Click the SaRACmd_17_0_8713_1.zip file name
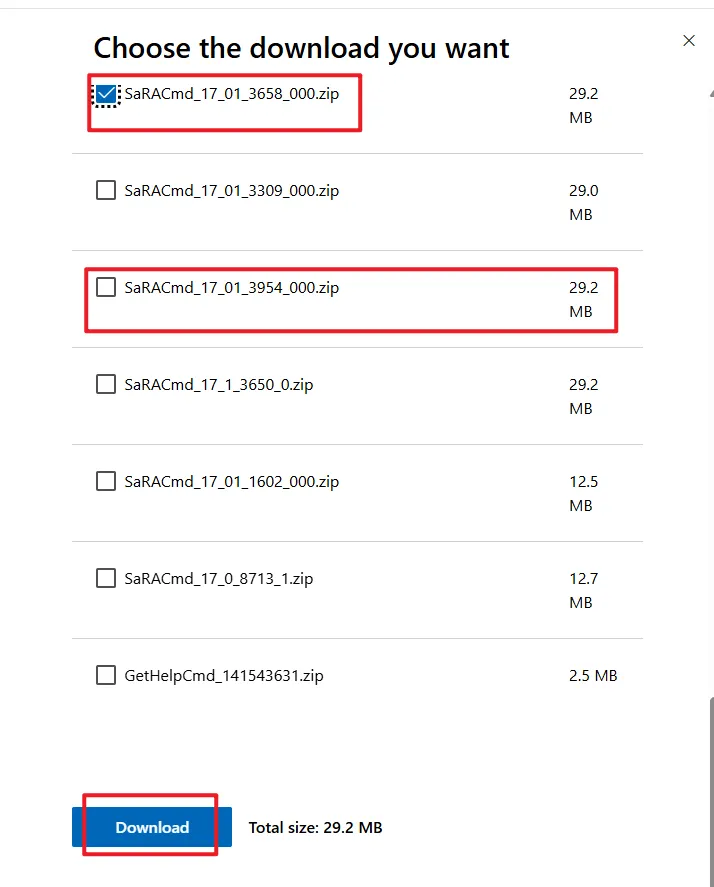The width and height of the screenshot is (714, 887). pos(218,578)
